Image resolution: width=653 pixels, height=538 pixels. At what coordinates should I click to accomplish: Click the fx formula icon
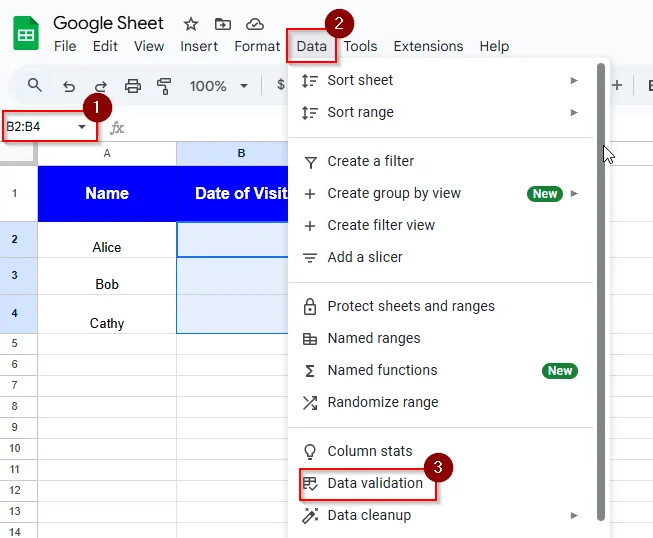(117, 128)
